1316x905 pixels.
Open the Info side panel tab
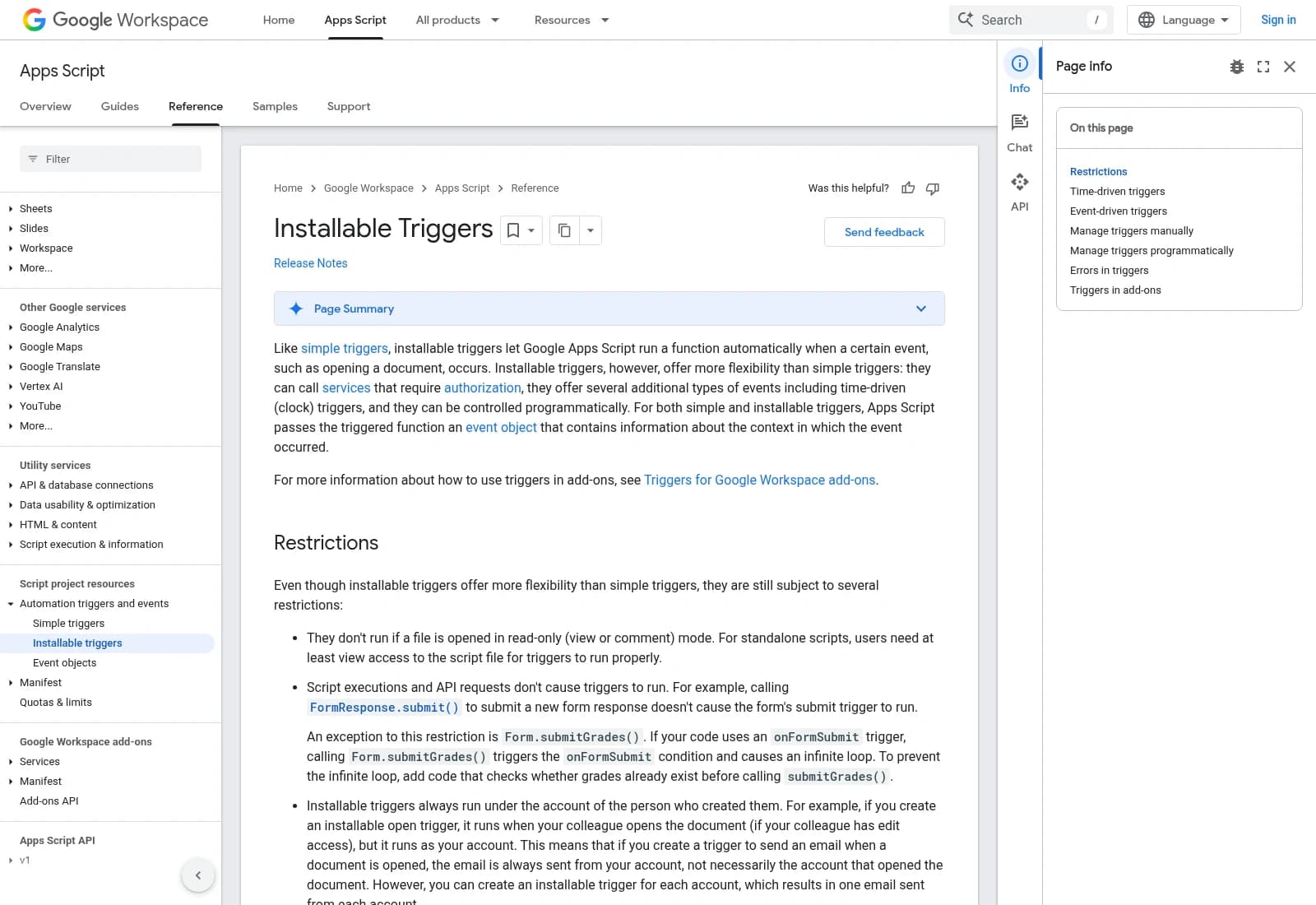pyautogui.click(x=1020, y=74)
